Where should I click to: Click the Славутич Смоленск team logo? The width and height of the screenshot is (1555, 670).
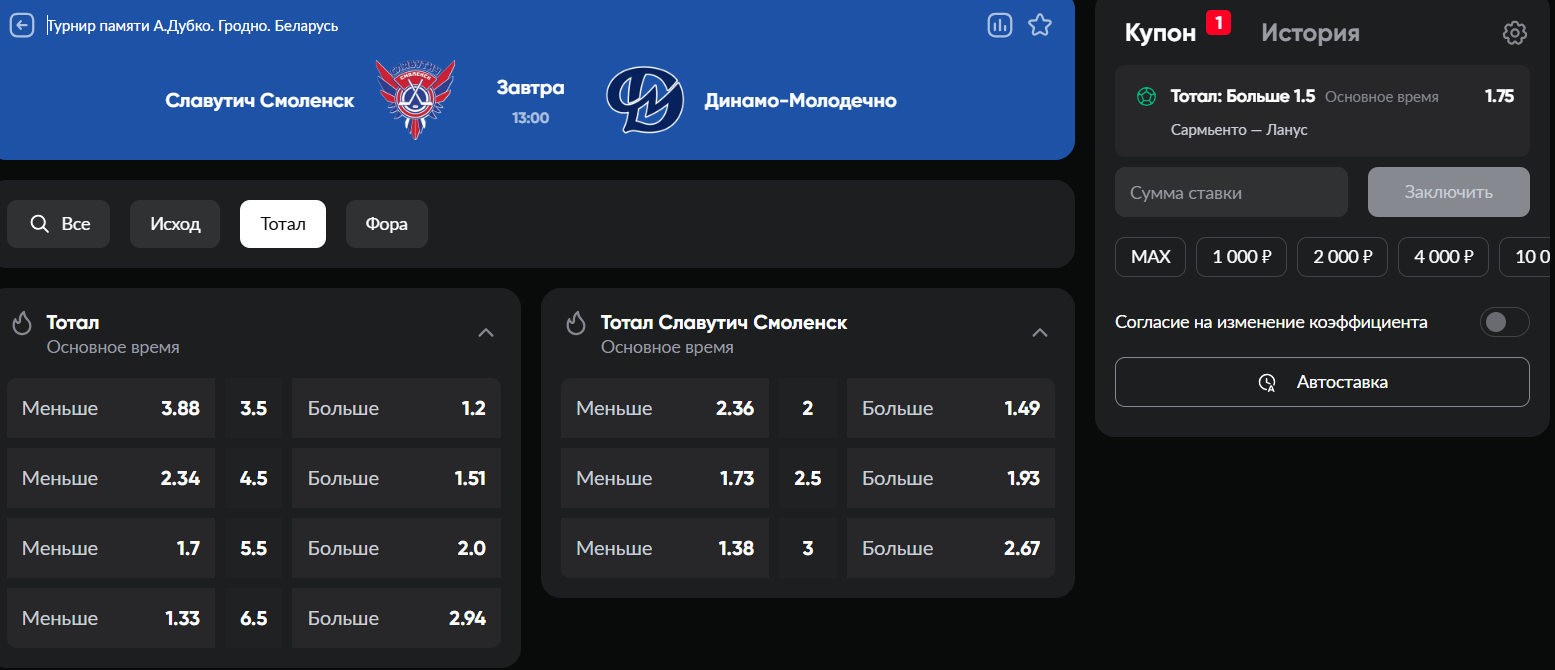click(x=415, y=98)
